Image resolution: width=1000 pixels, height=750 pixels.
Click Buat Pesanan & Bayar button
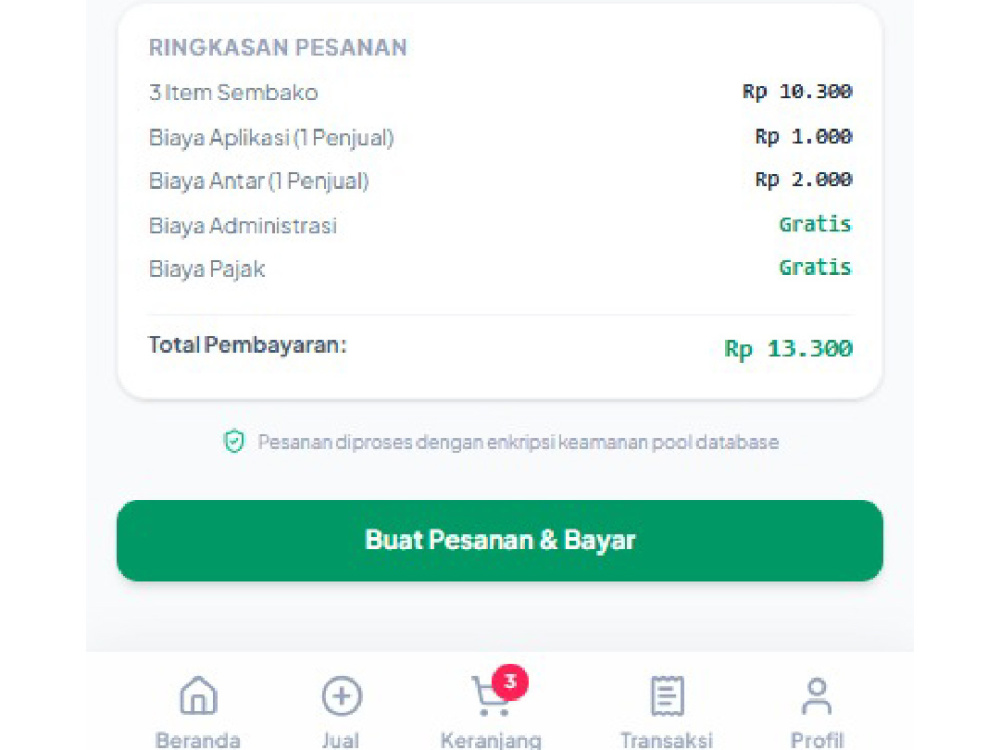[500, 540]
